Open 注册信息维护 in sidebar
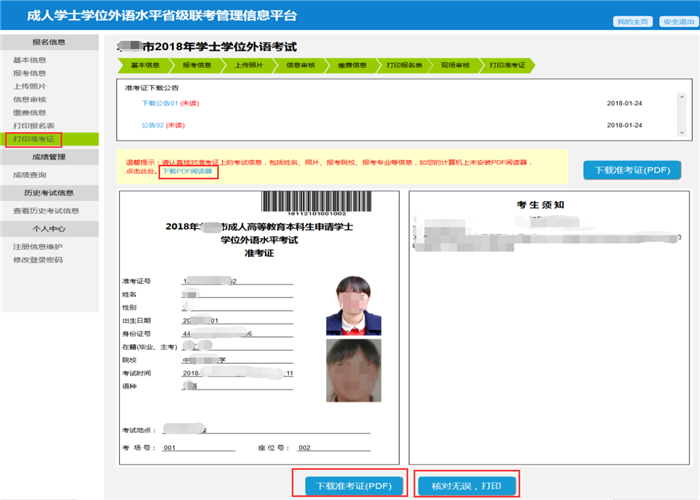The image size is (700, 500). pyautogui.click(x=37, y=247)
